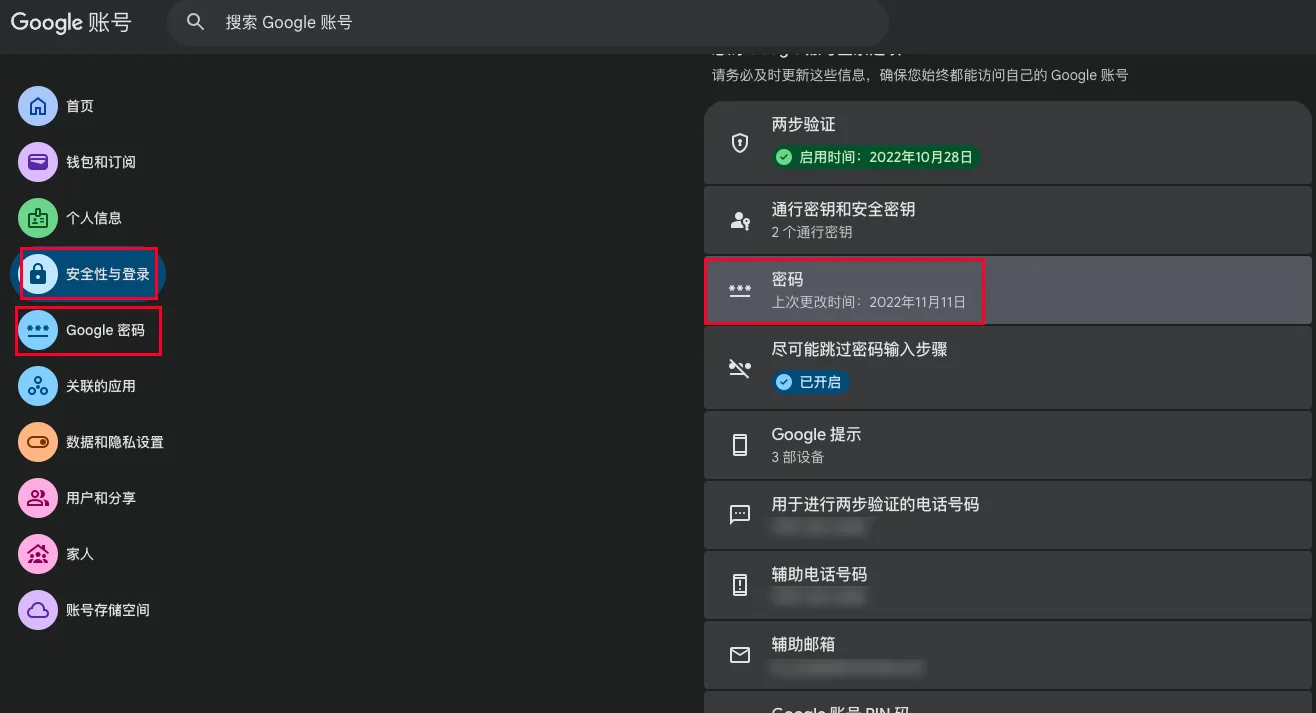
Task: Click the magnifier icon in search bar
Action: pyautogui.click(x=196, y=22)
